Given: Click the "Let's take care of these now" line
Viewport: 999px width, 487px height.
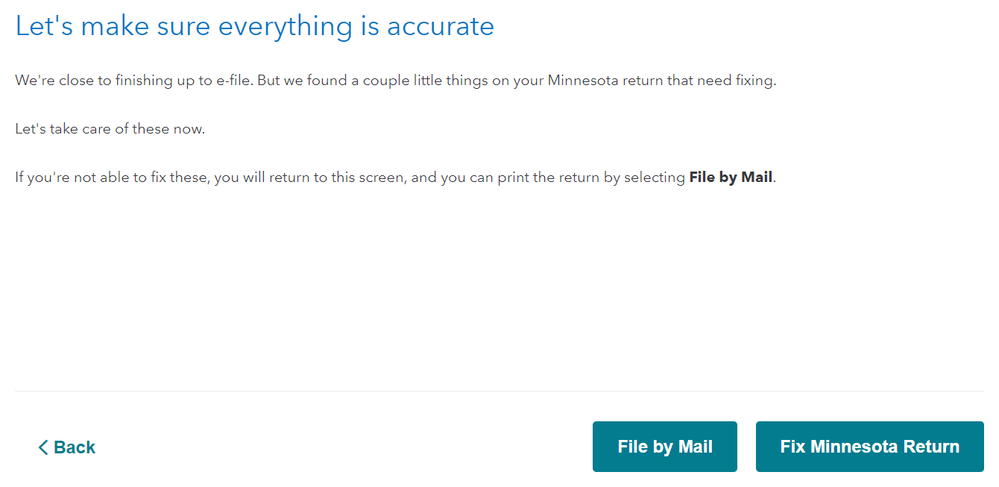Looking at the screenshot, I should tap(110, 129).
